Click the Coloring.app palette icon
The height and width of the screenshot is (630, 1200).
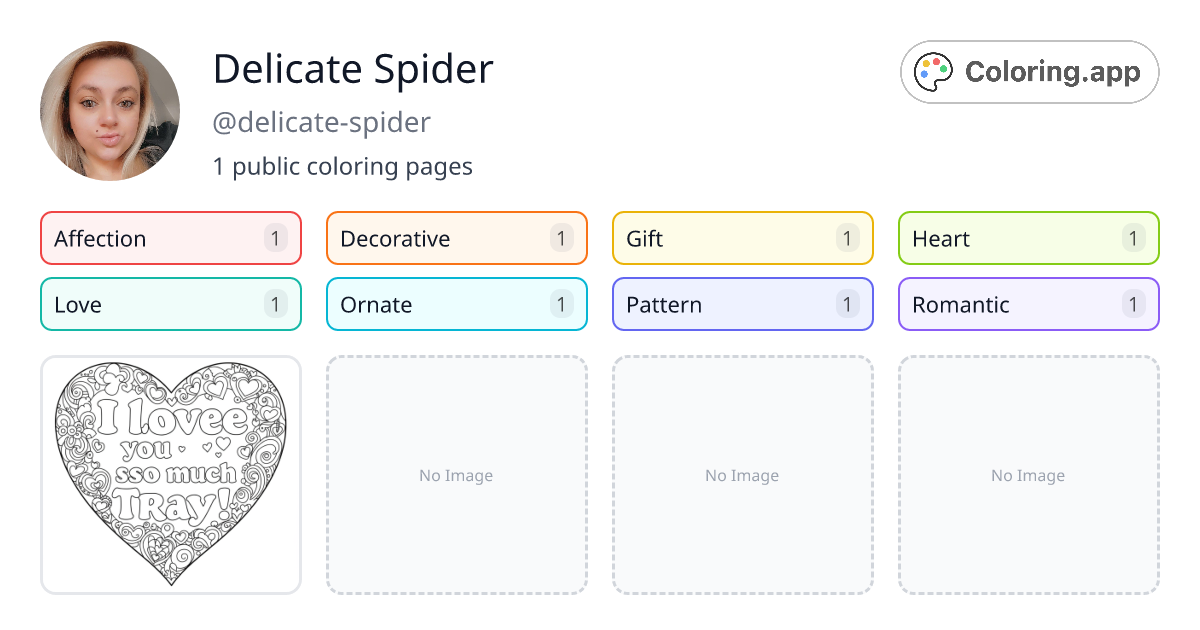[934, 71]
